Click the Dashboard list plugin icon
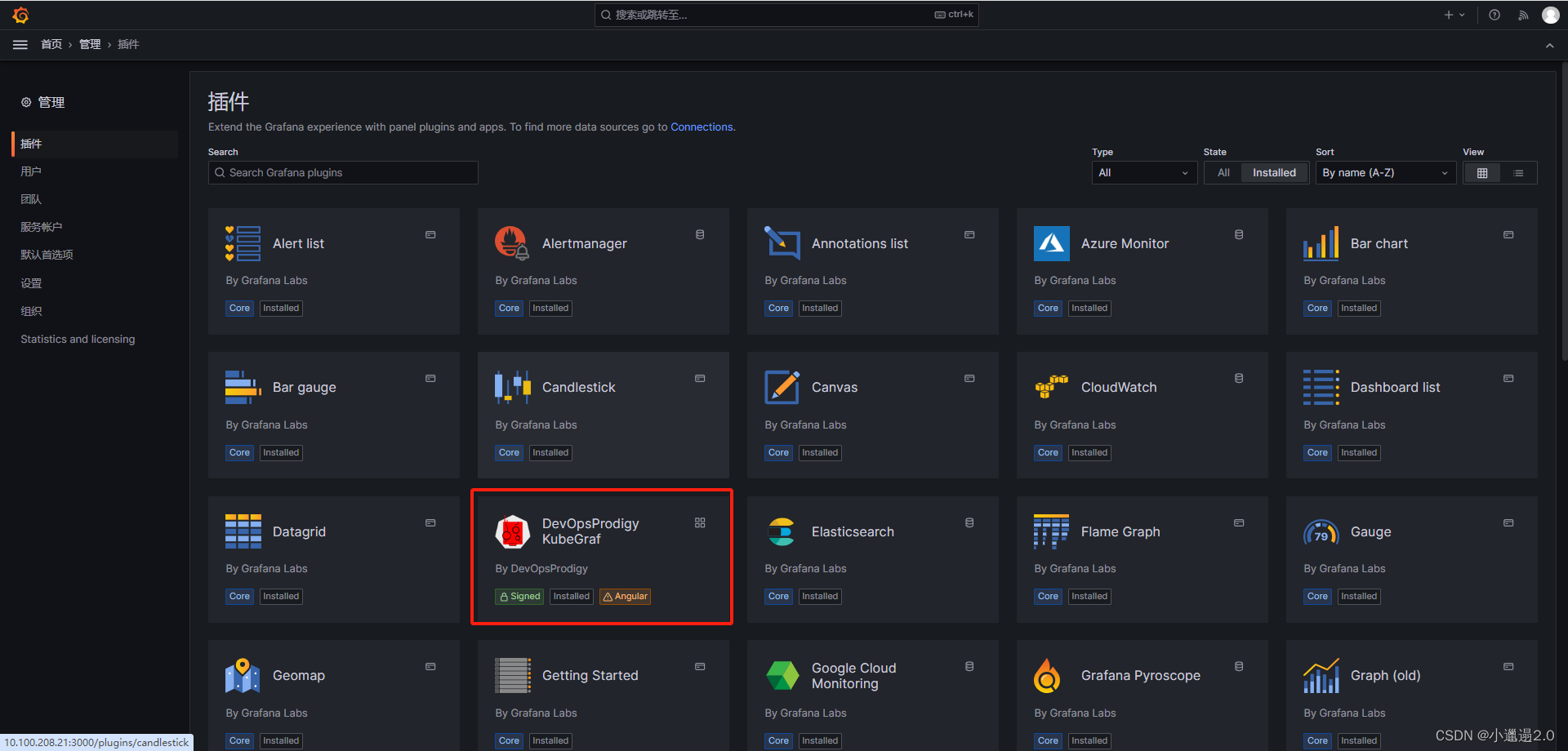The width and height of the screenshot is (1568, 751). [x=1321, y=387]
